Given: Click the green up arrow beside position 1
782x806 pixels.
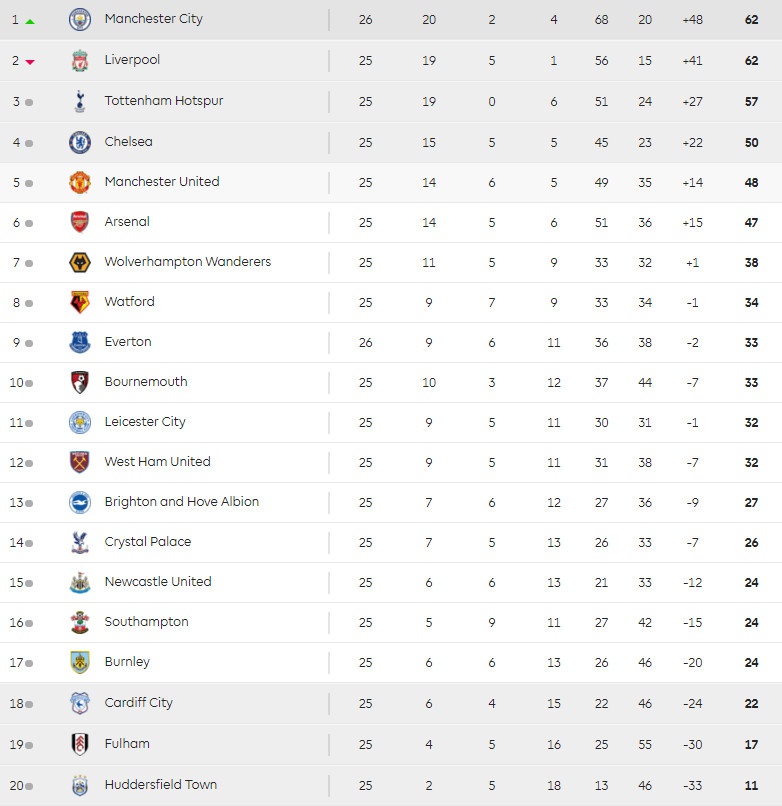Looking at the screenshot, I should (x=30, y=20).
